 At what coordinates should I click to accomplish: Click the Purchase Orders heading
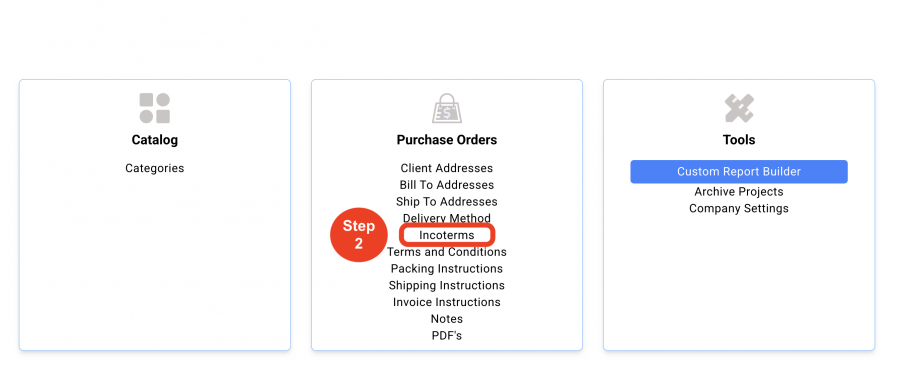pyautogui.click(x=447, y=140)
